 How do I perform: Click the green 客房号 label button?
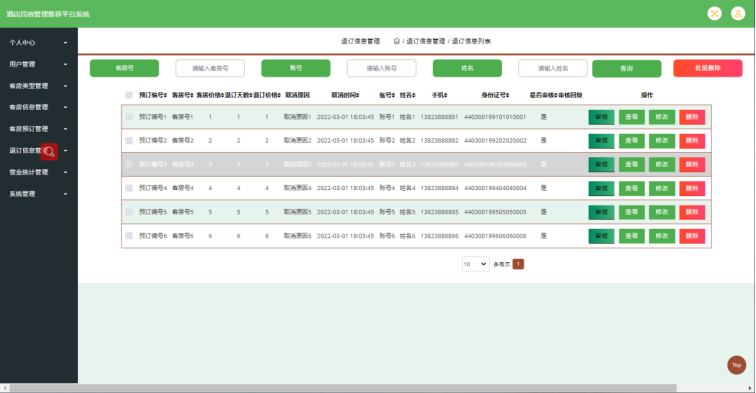pos(124,68)
